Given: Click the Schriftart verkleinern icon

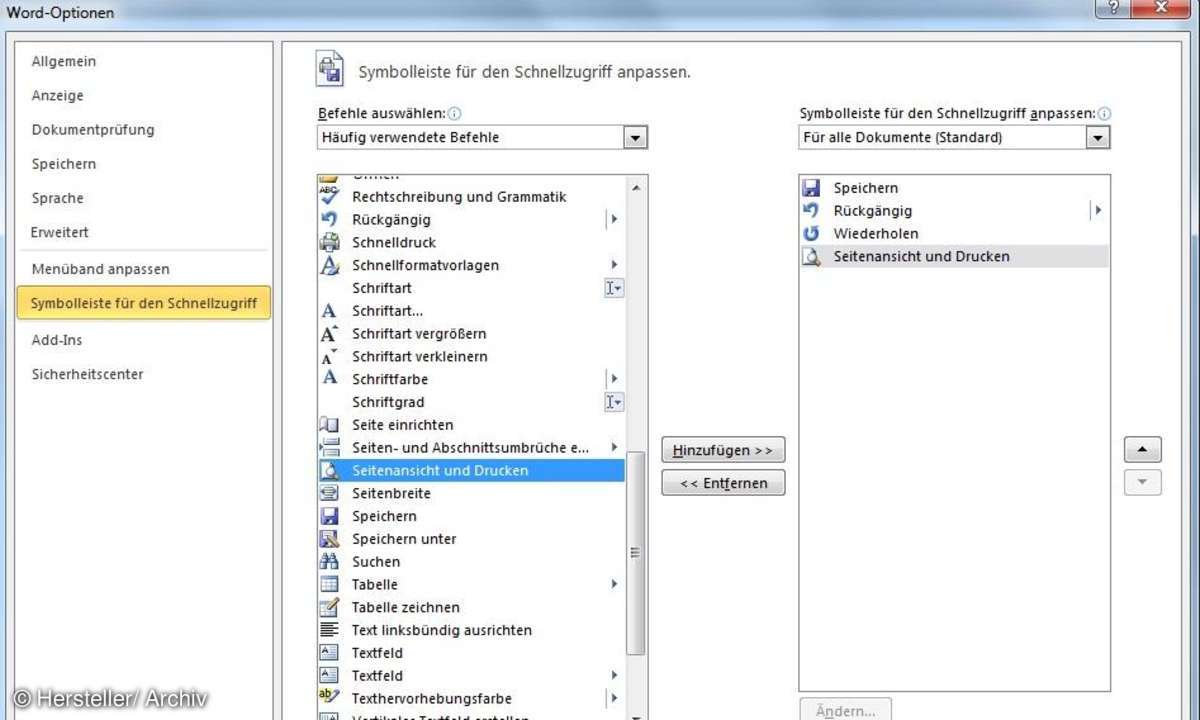Looking at the screenshot, I should [x=329, y=357].
